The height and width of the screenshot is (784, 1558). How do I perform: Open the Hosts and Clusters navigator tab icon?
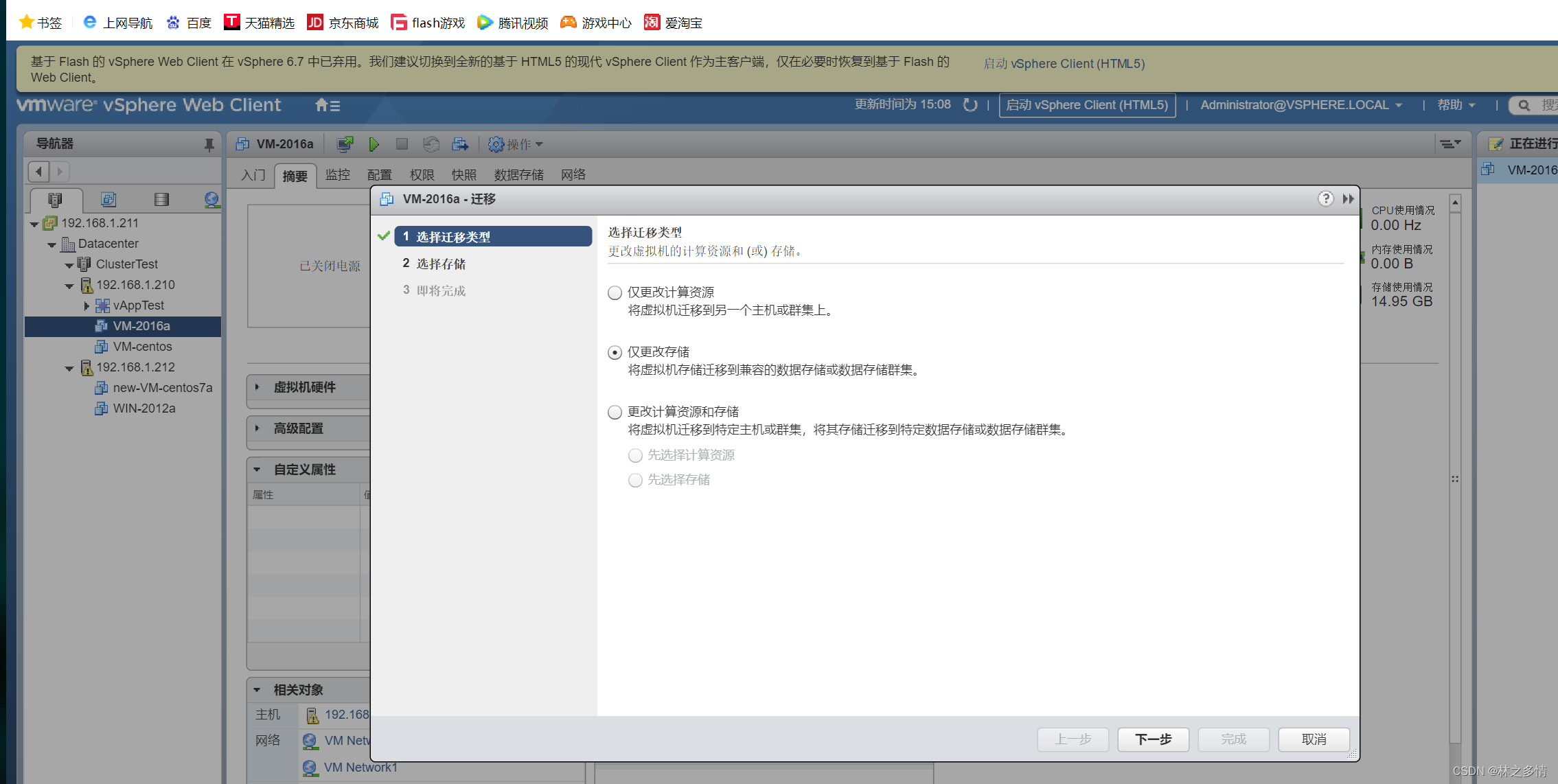coord(55,200)
